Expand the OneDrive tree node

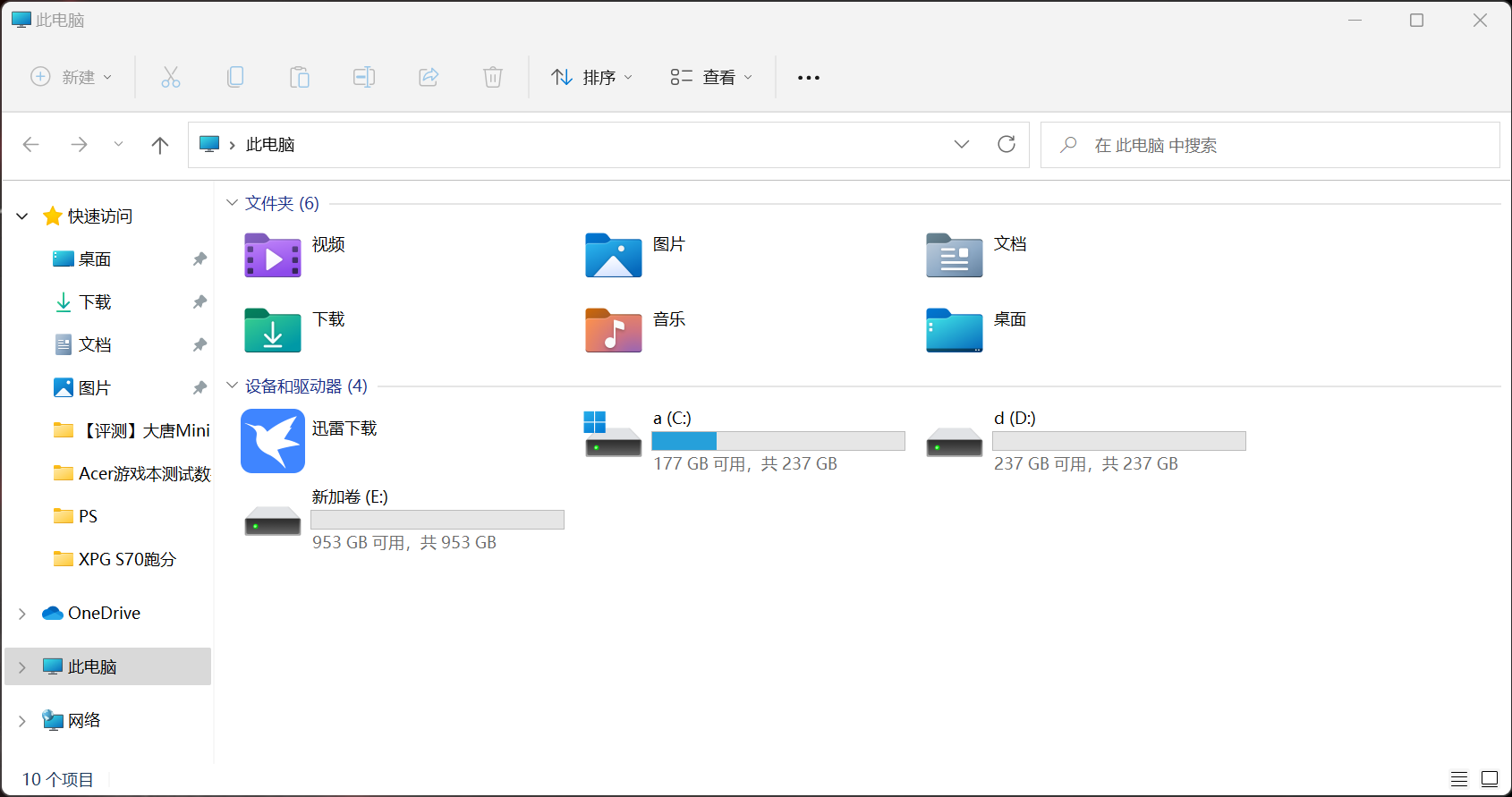coord(22,614)
